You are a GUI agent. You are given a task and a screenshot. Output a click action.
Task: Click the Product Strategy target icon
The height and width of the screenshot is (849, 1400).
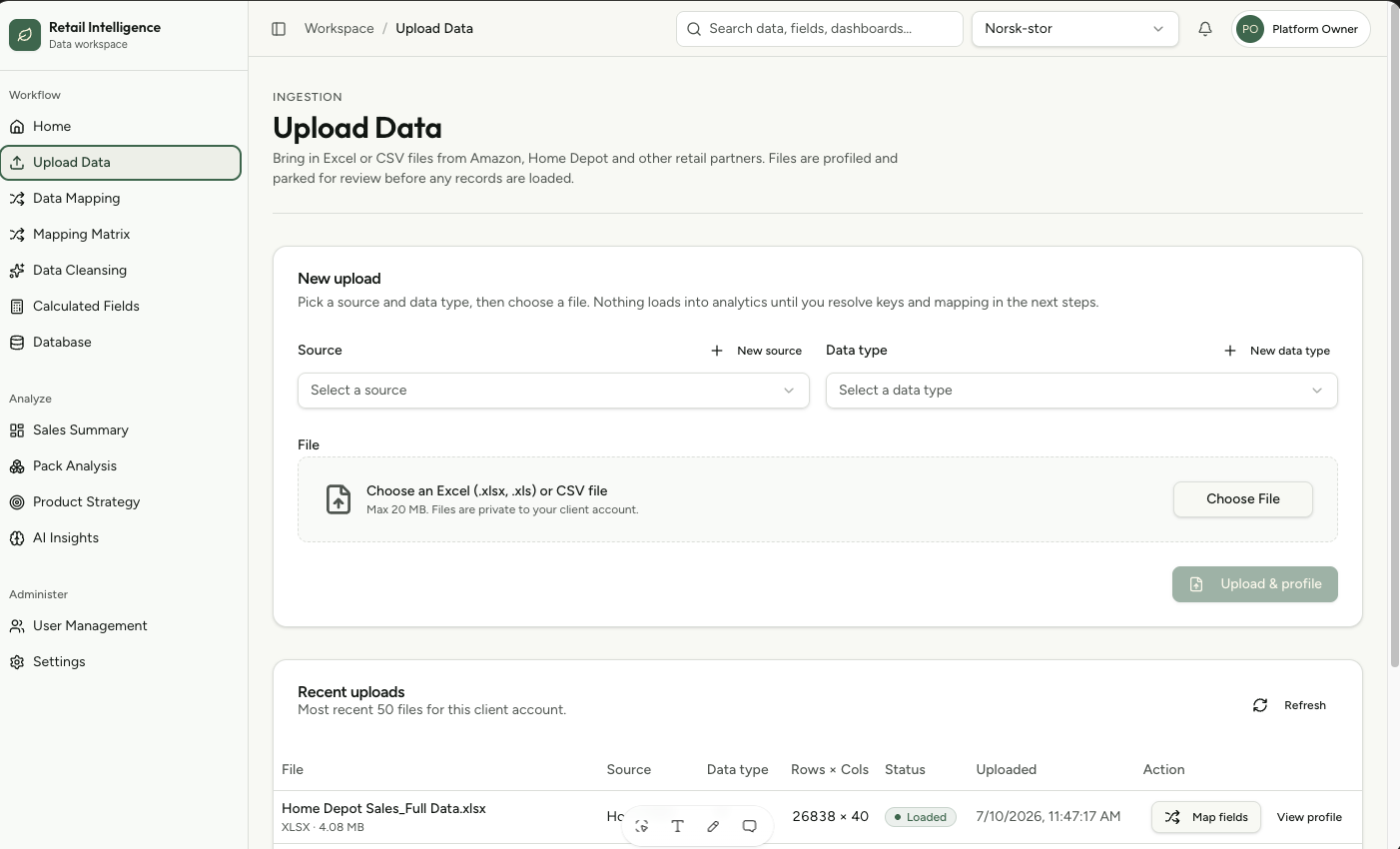(17, 502)
